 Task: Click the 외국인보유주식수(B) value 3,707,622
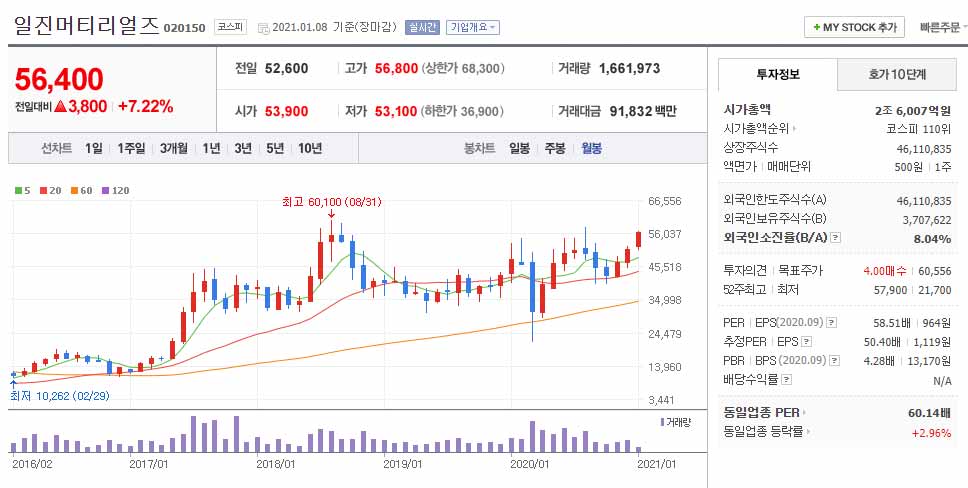[927, 220]
